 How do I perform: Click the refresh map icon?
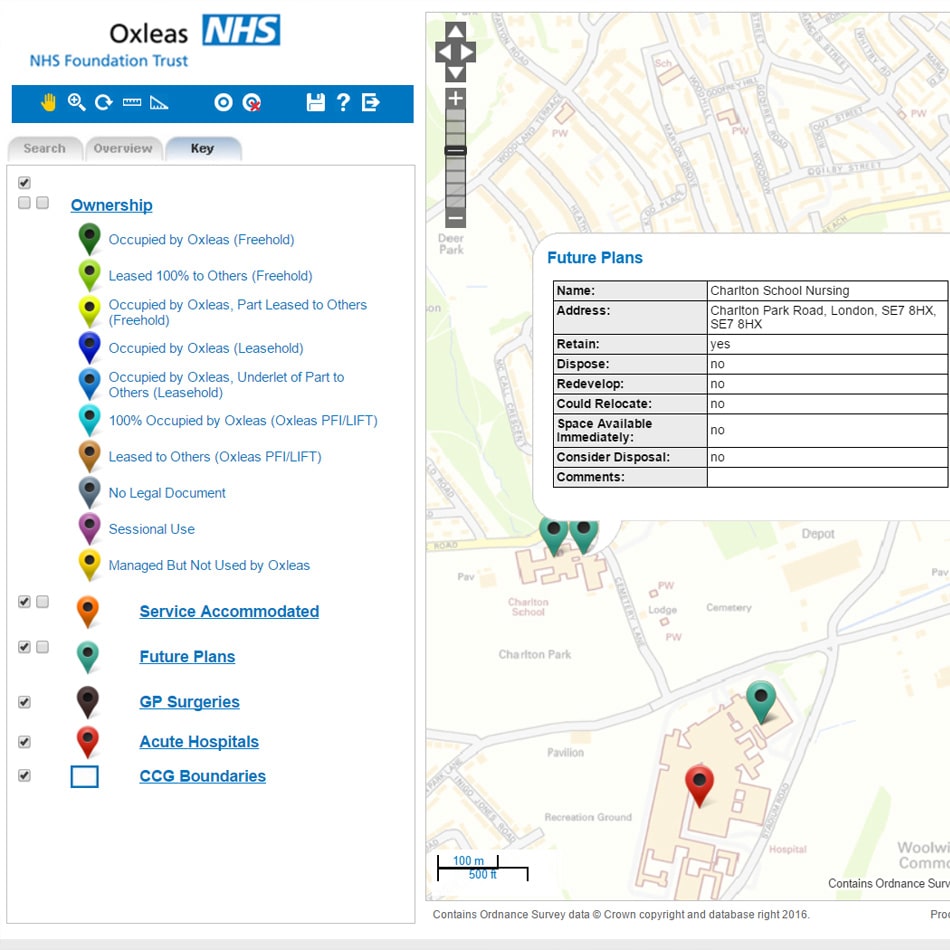point(103,102)
